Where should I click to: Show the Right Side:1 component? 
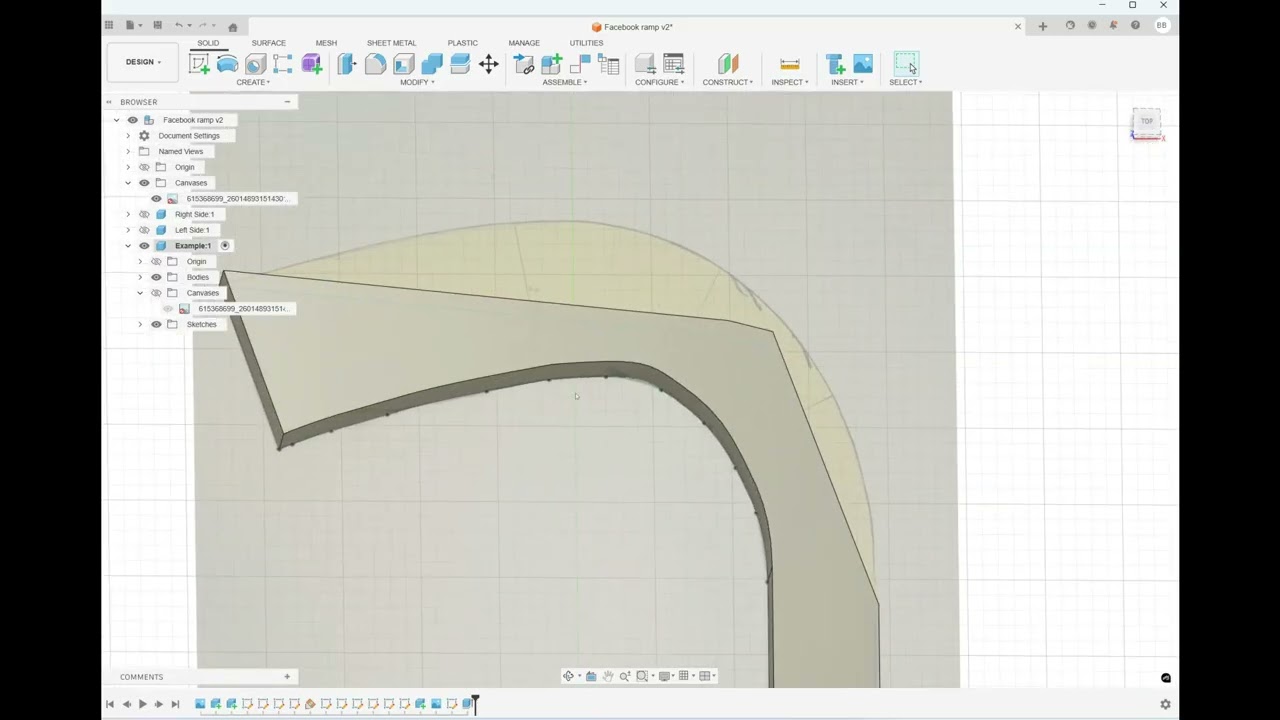(144, 214)
